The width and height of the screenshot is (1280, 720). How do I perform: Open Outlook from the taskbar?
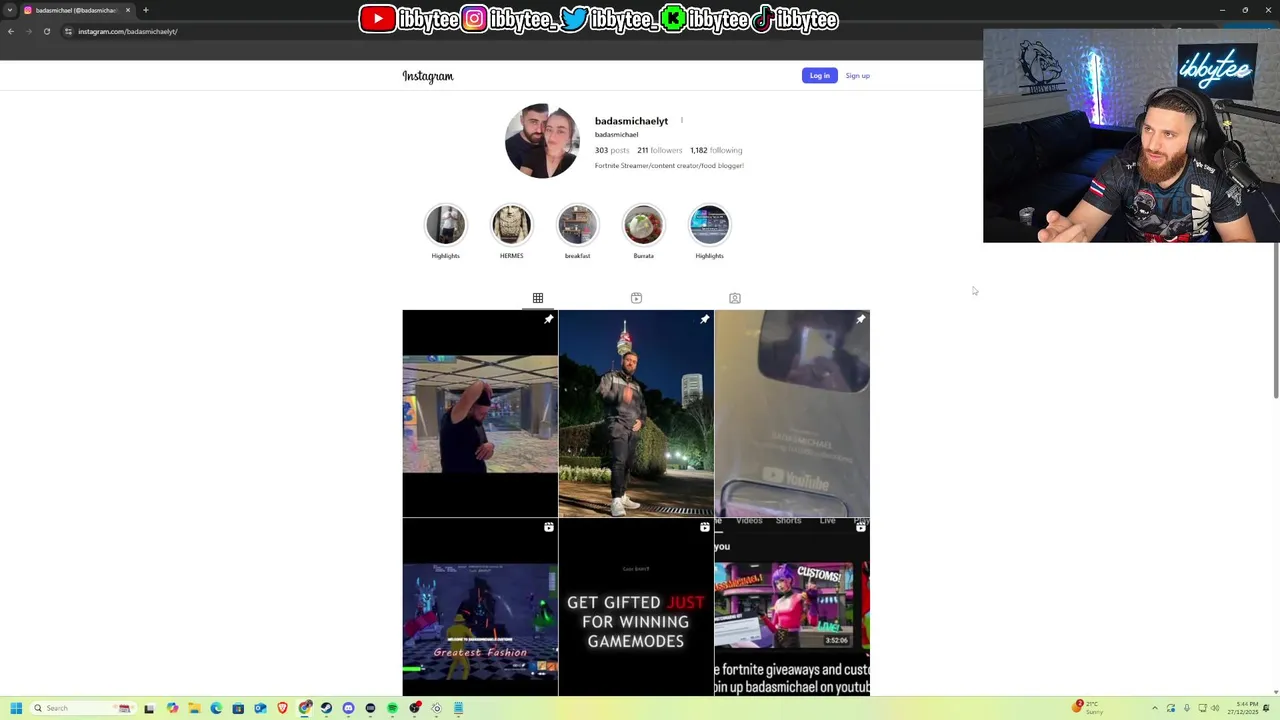click(x=260, y=708)
